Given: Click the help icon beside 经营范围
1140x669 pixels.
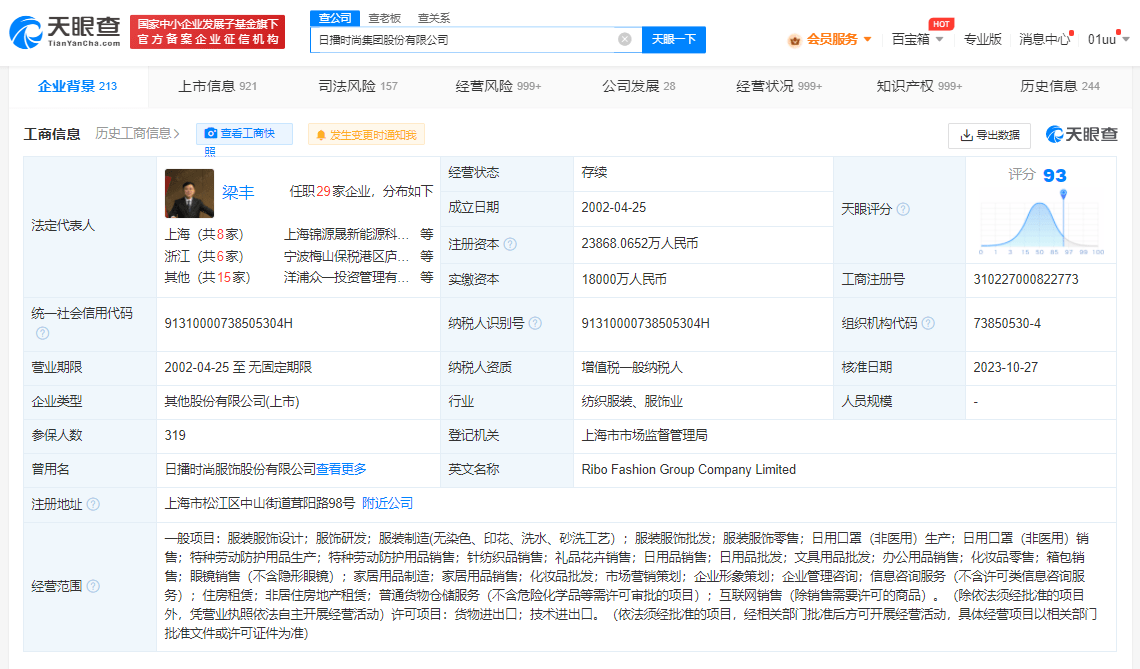Looking at the screenshot, I should tap(93, 586).
